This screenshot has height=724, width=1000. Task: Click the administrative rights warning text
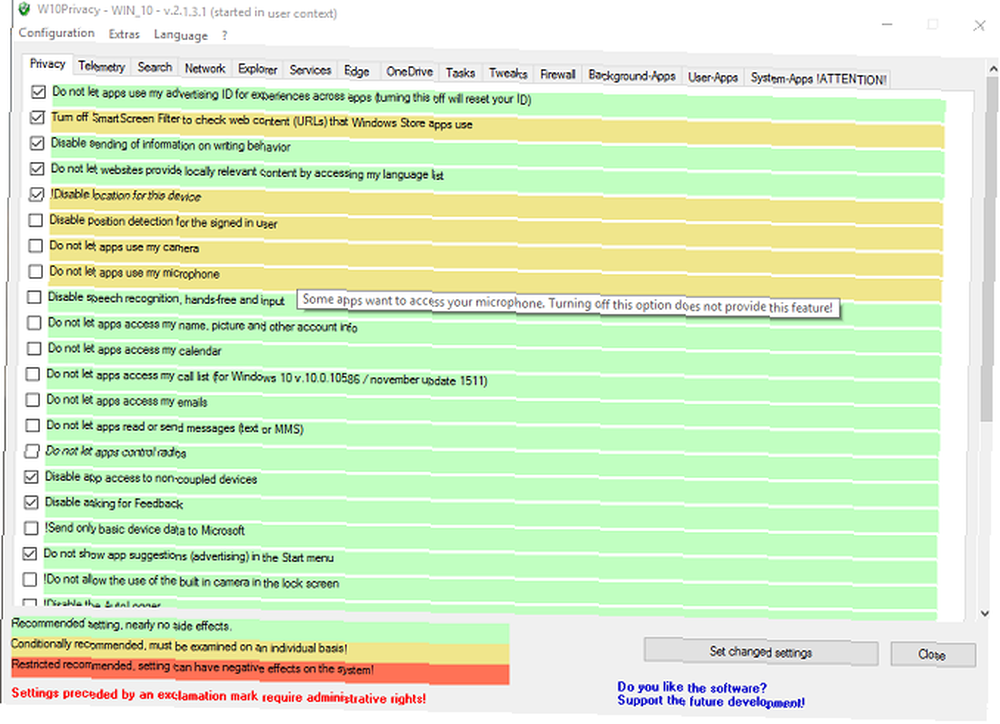coord(219,696)
